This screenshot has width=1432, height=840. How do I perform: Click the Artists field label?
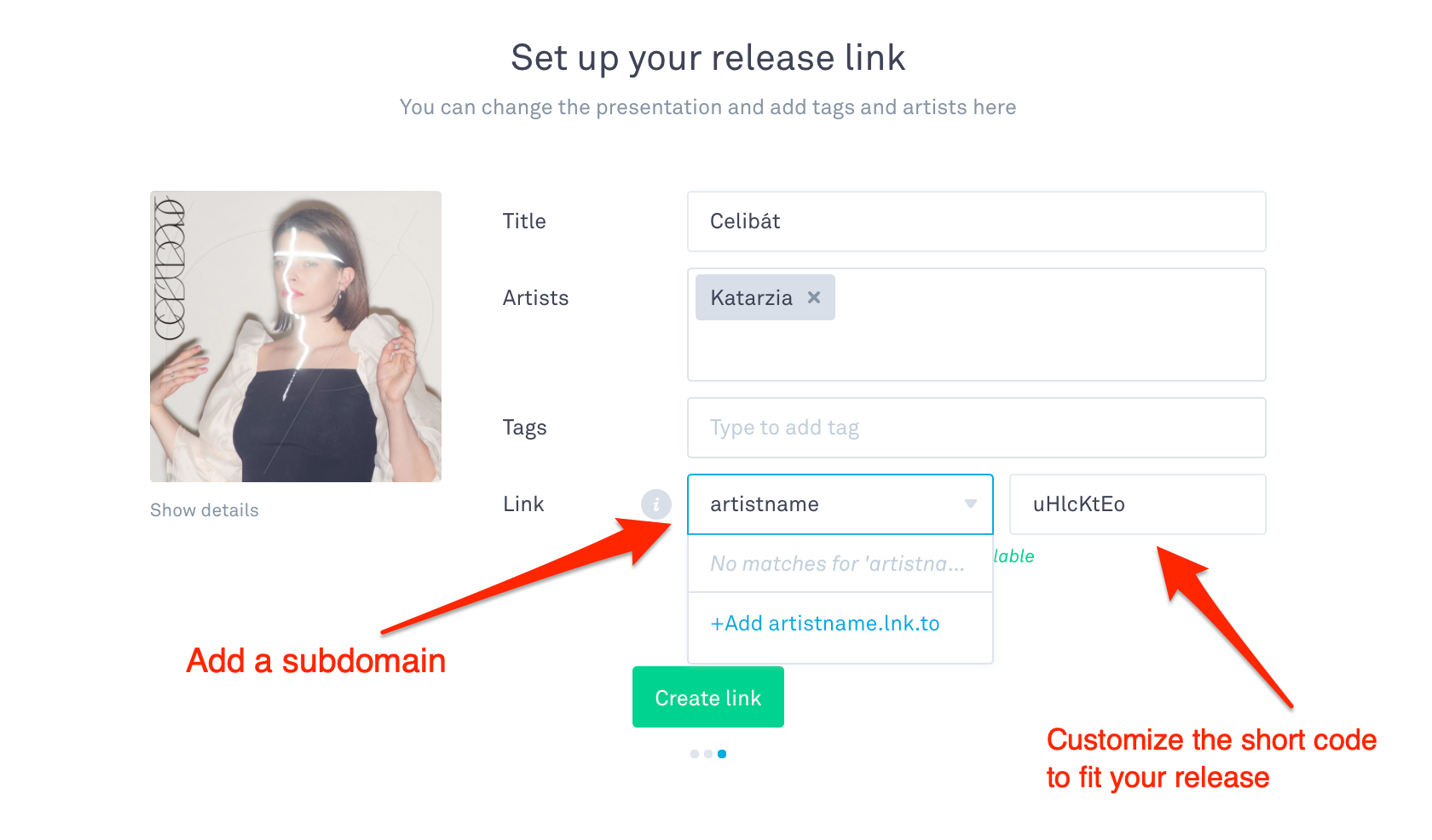[535, 298]
